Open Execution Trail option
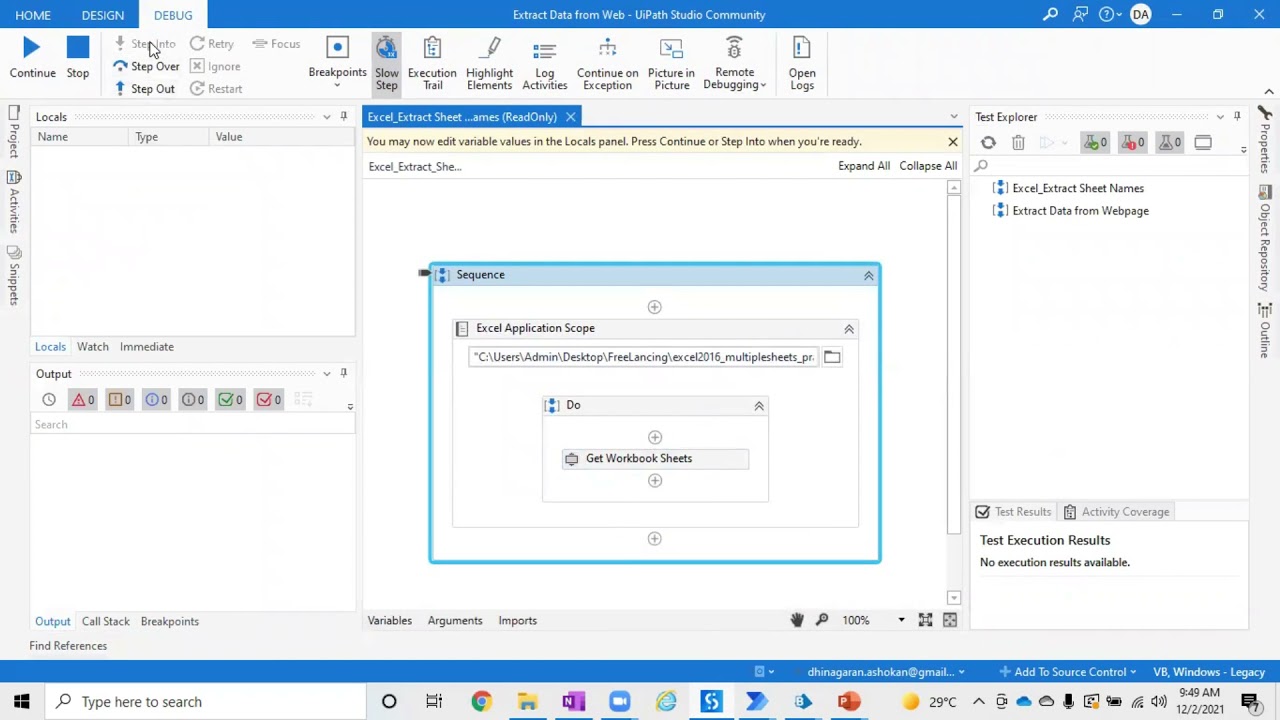The height and width of the screenshot is (720, 1280). click(432, 62)
